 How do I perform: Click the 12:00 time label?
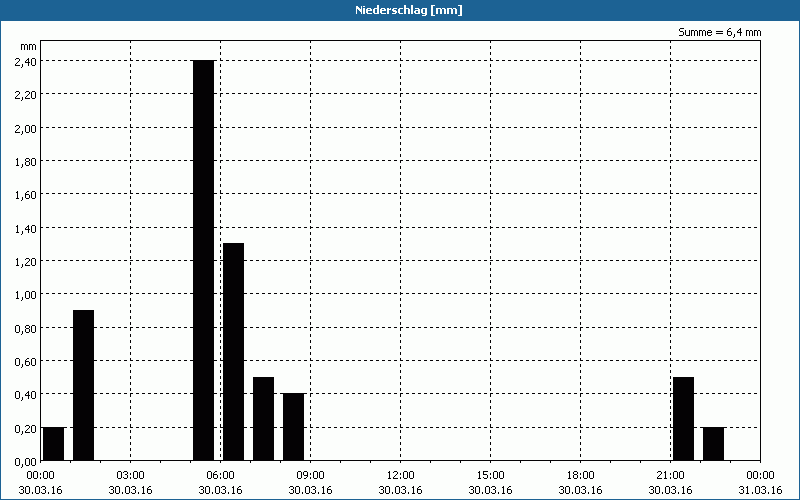tap(401, 476)
